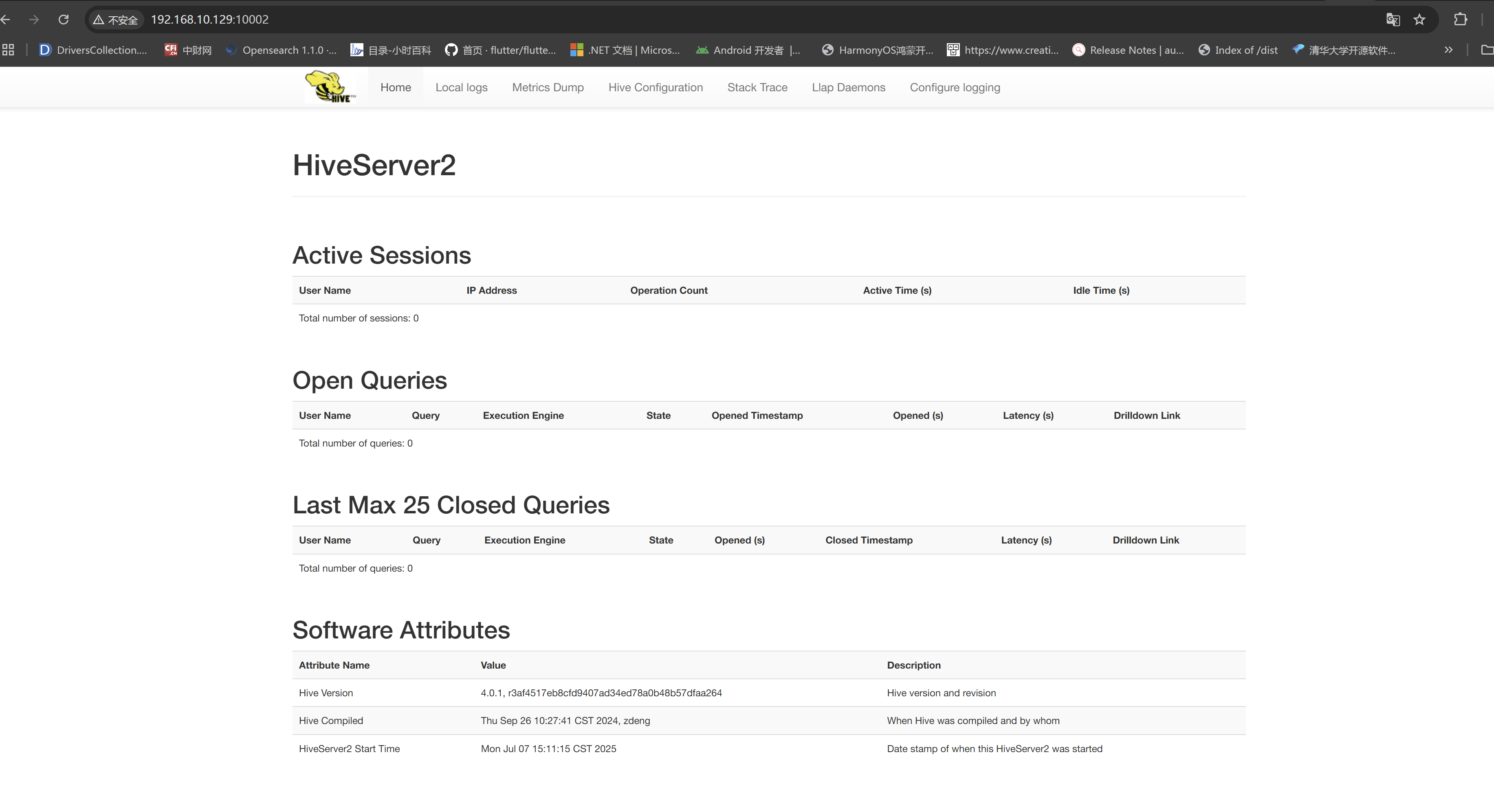1494x812 pixels.
Task: Switch to Hive Configuration page
Action: 656,87
